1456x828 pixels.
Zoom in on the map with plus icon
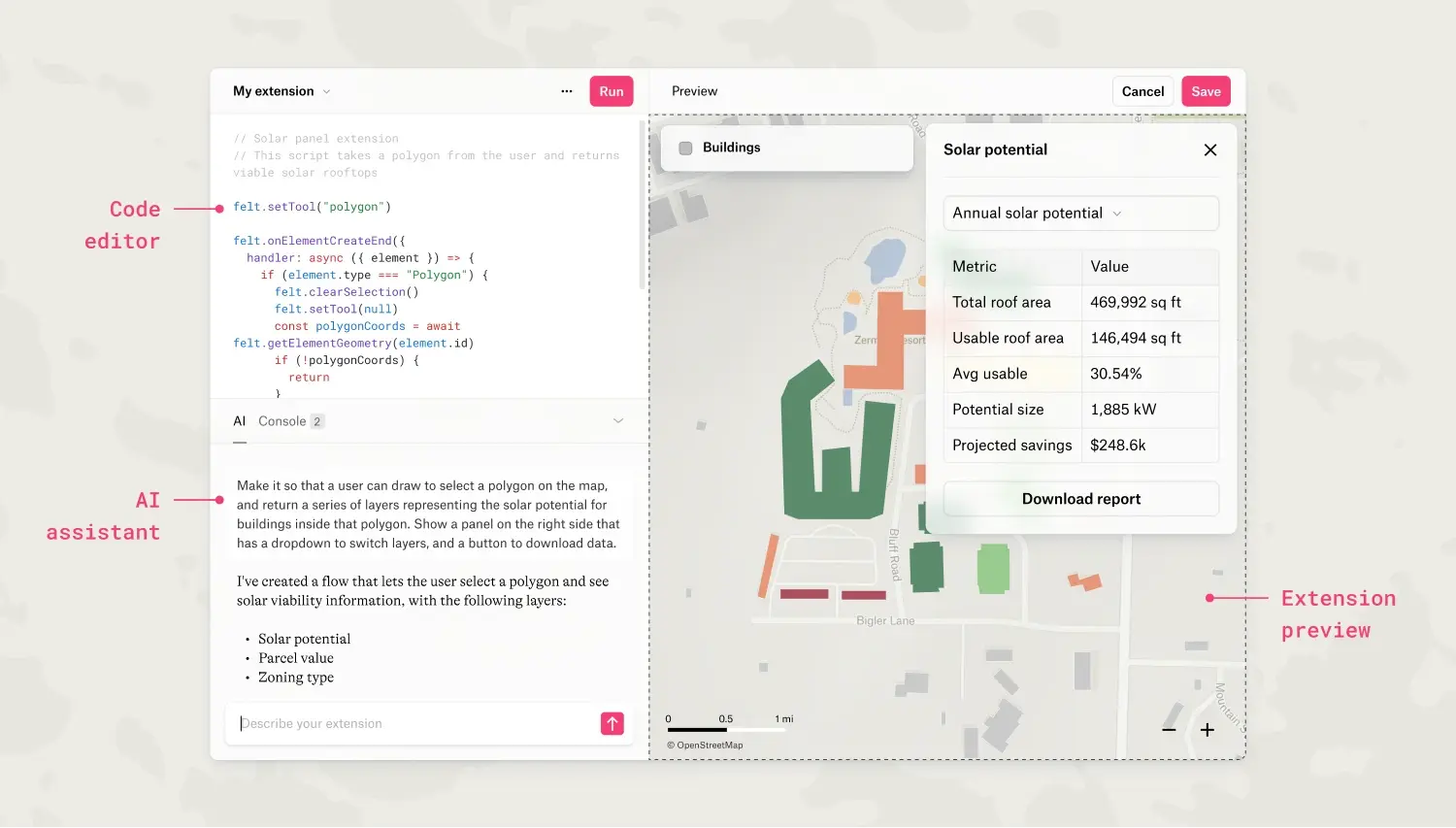tap(1207, 730)
